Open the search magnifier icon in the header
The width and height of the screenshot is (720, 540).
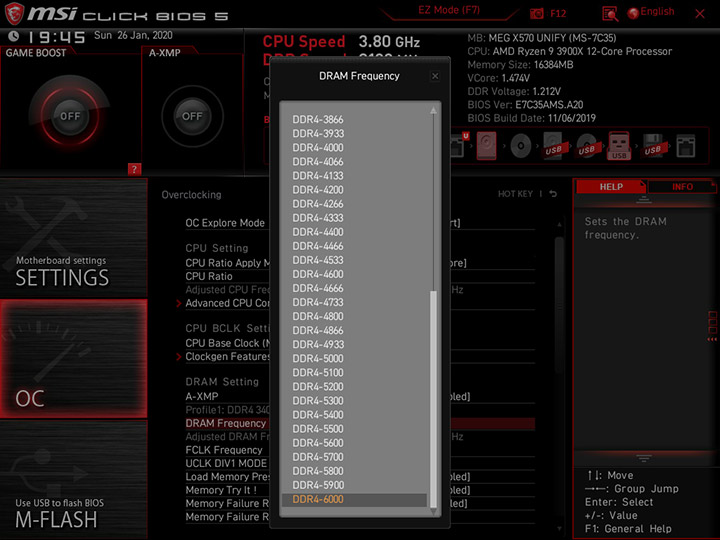[610, 14]
